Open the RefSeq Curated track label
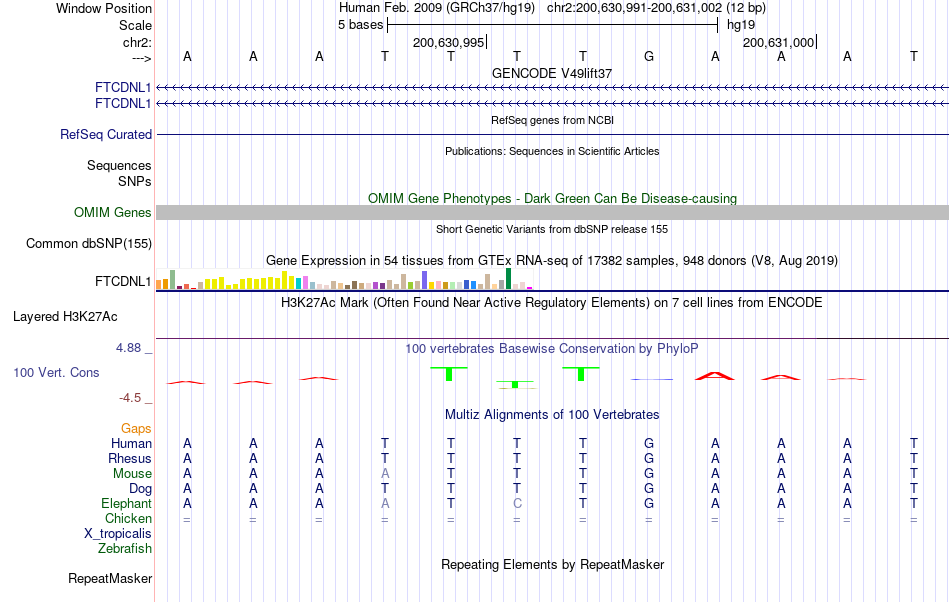The height and width of the screenshot is (602, 950). pos(106,134)
